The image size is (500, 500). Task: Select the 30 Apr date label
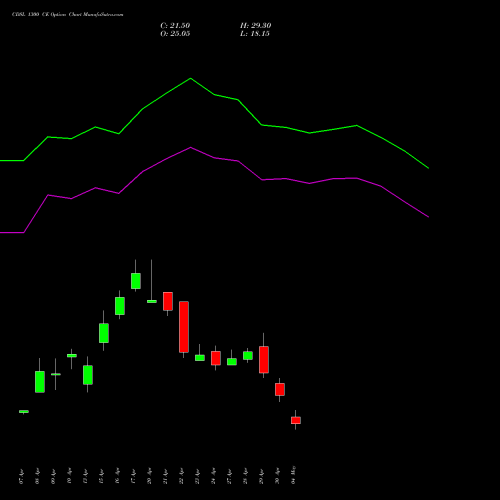point(278,477)
